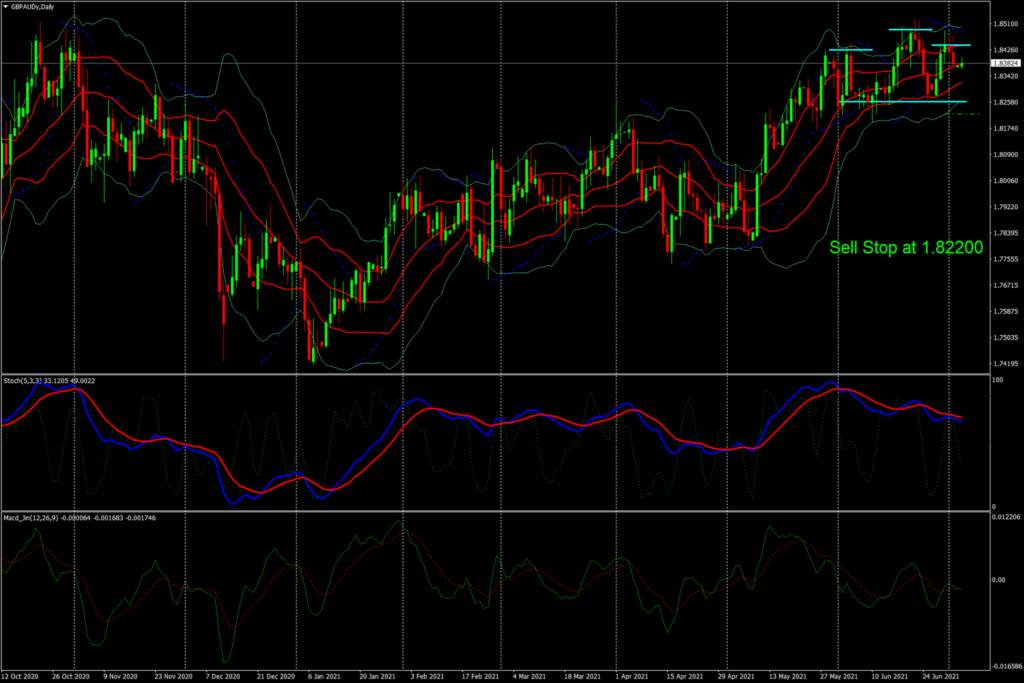
Task: Click the 1.84260 price scale label
Action: 1006,50
